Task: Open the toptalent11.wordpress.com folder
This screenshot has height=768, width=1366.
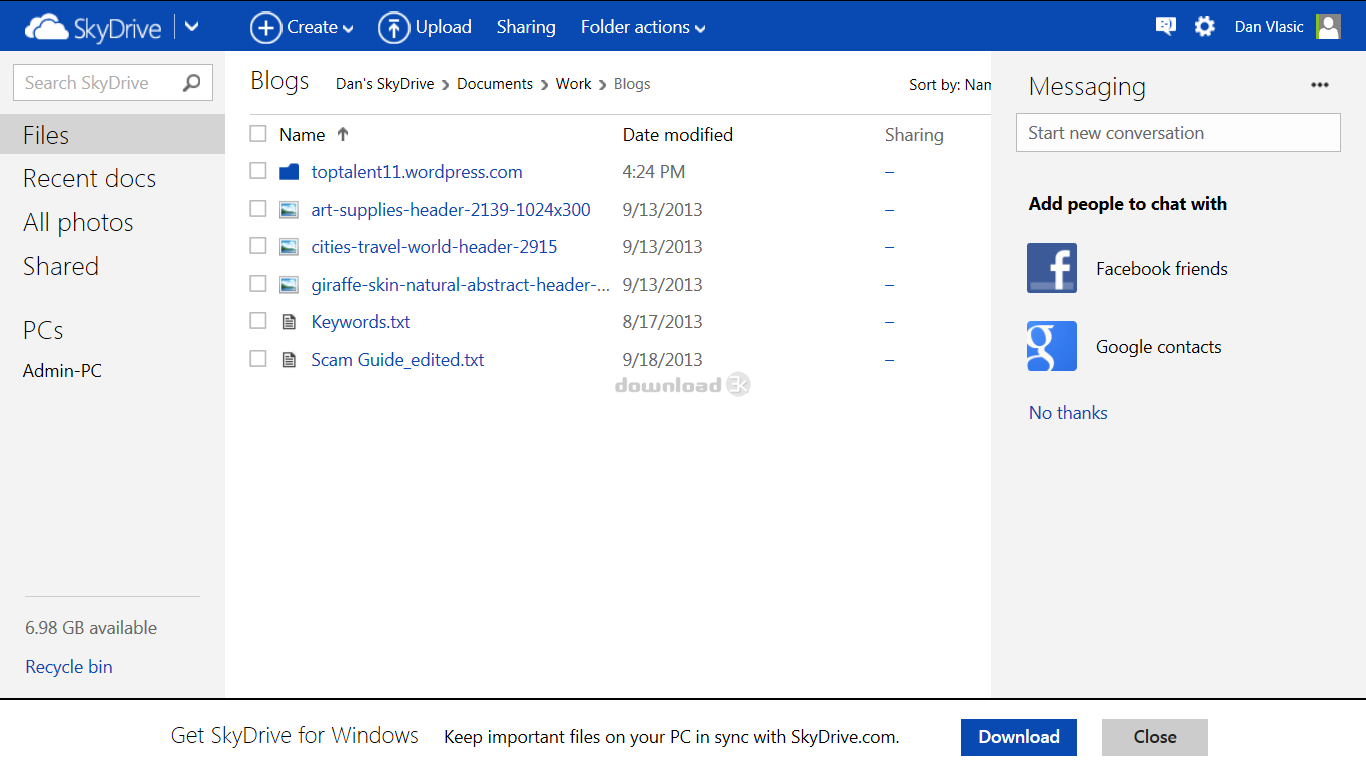Action: point(417,172)
